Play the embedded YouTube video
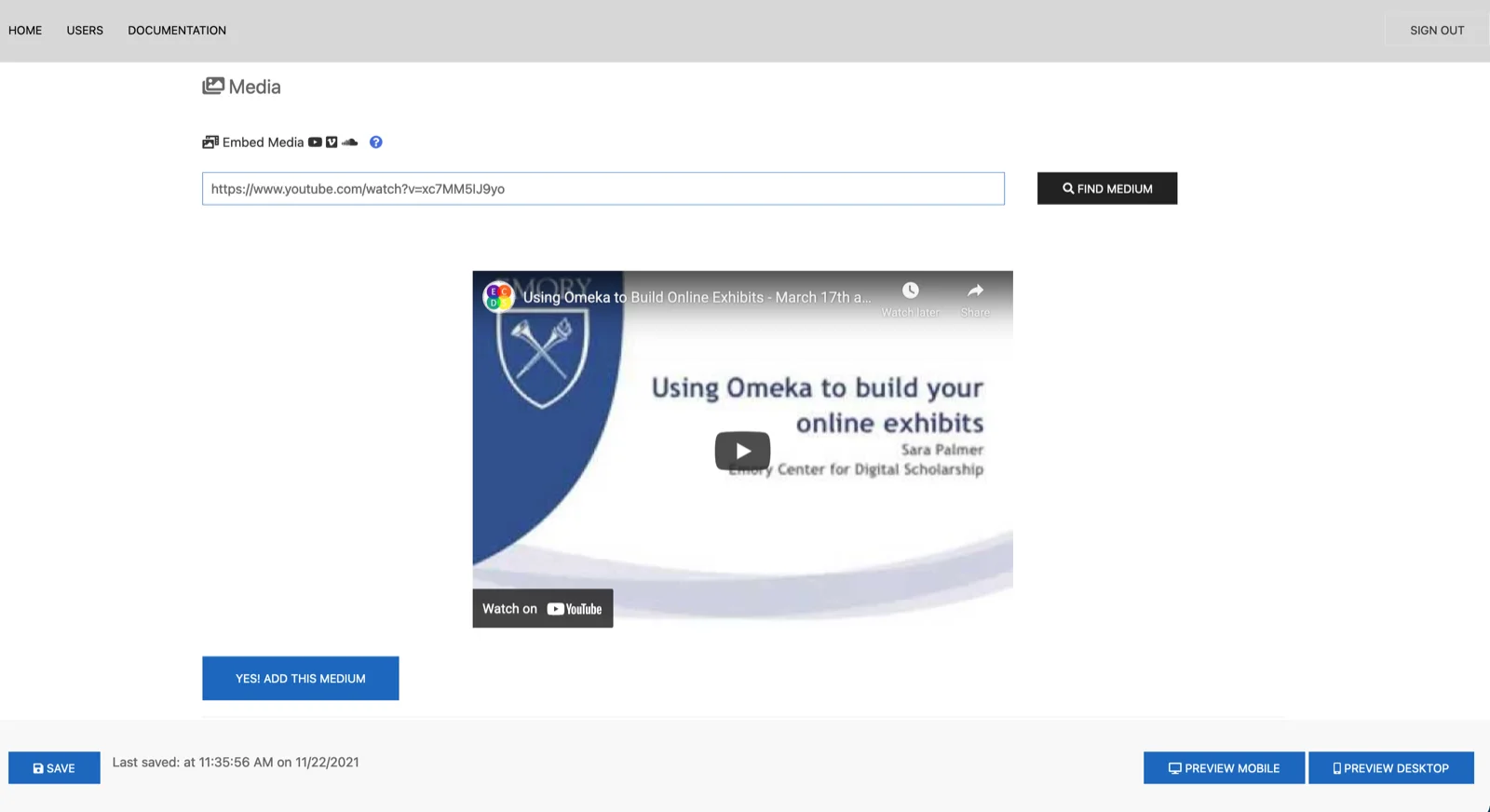The image size is (1490, 812). pyautogui.click(x=742, y=451)
